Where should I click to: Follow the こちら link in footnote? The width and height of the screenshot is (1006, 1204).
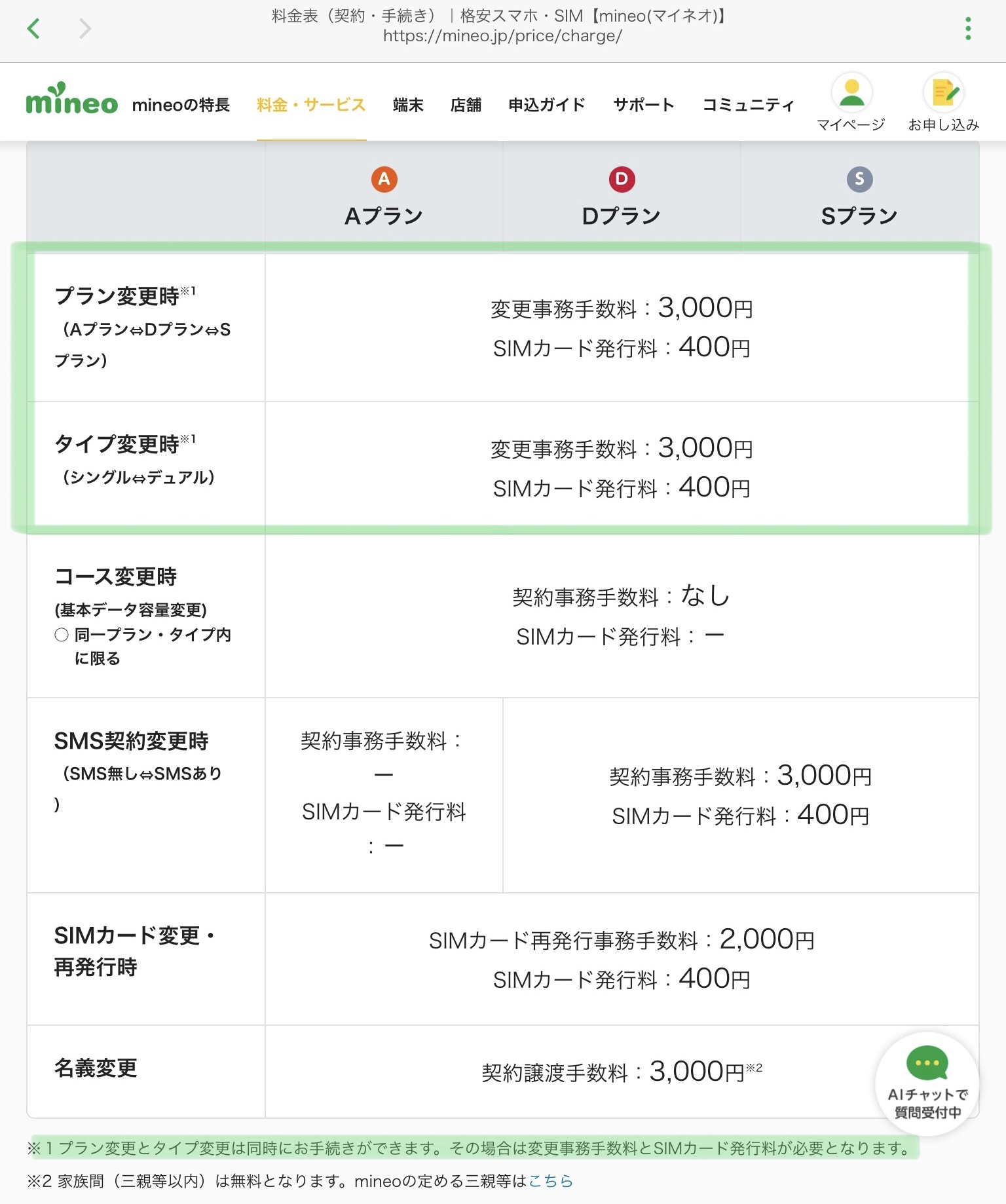click(551, 1181)
